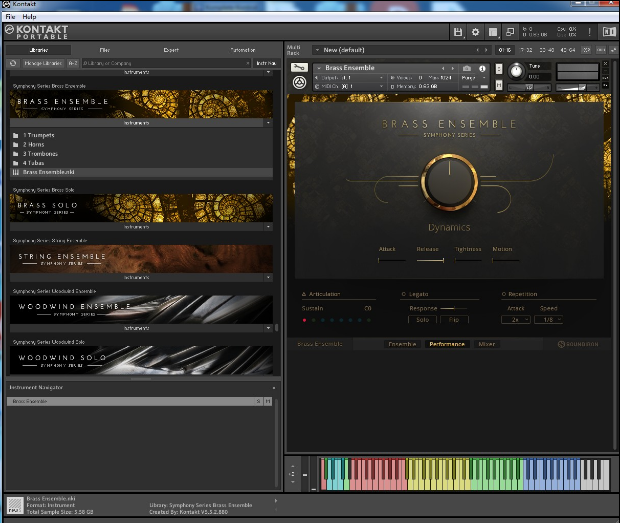
Task: Mute Brass Ensemble in Instrument Navigator
Action: pos(268,401)
